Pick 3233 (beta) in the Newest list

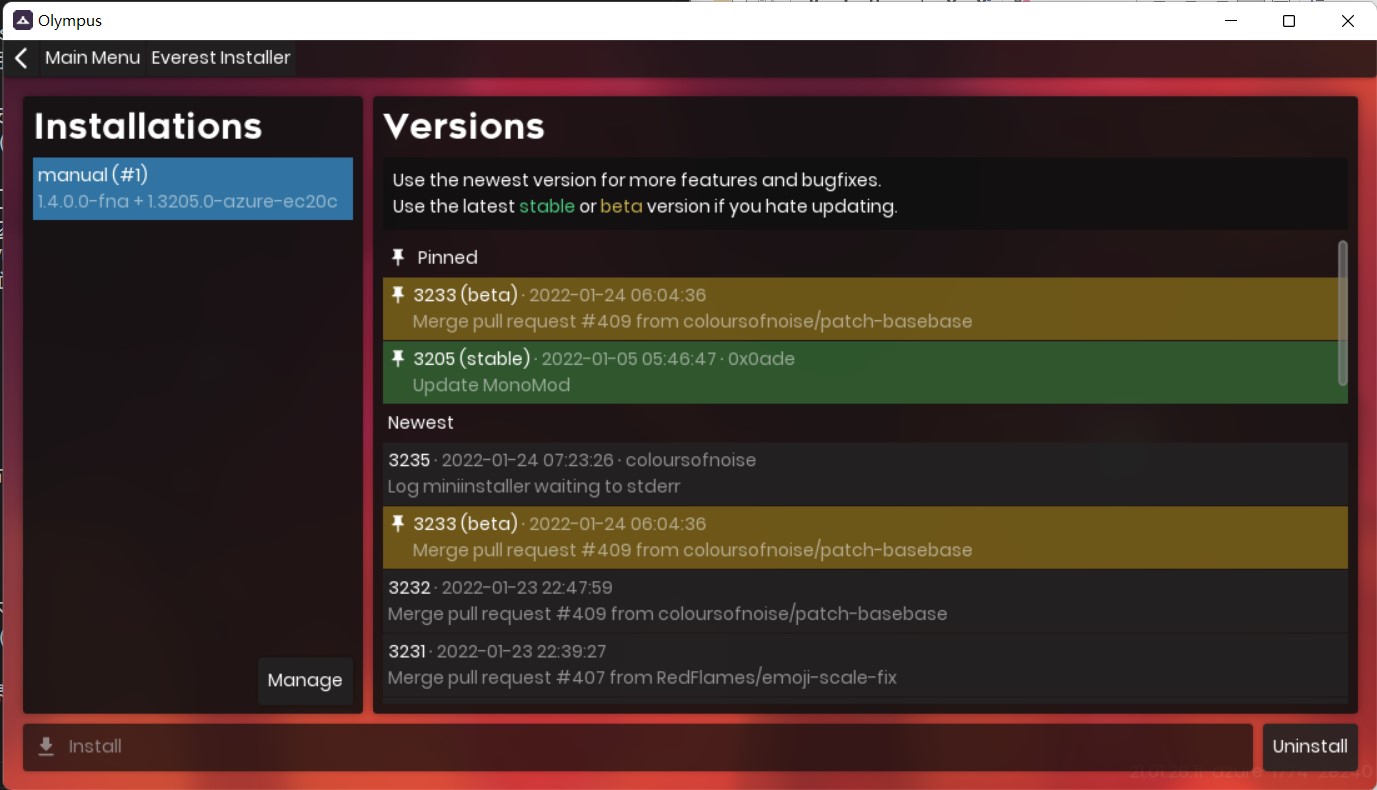tap(865, 537)
